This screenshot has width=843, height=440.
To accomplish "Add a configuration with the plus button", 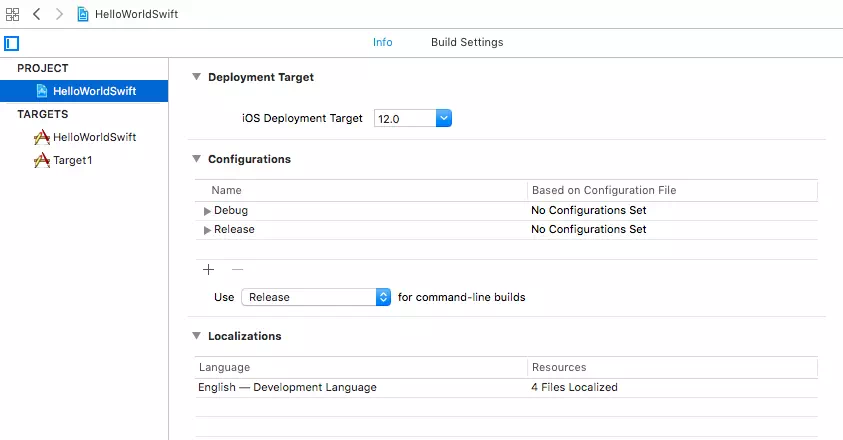I will pos(209,269).
